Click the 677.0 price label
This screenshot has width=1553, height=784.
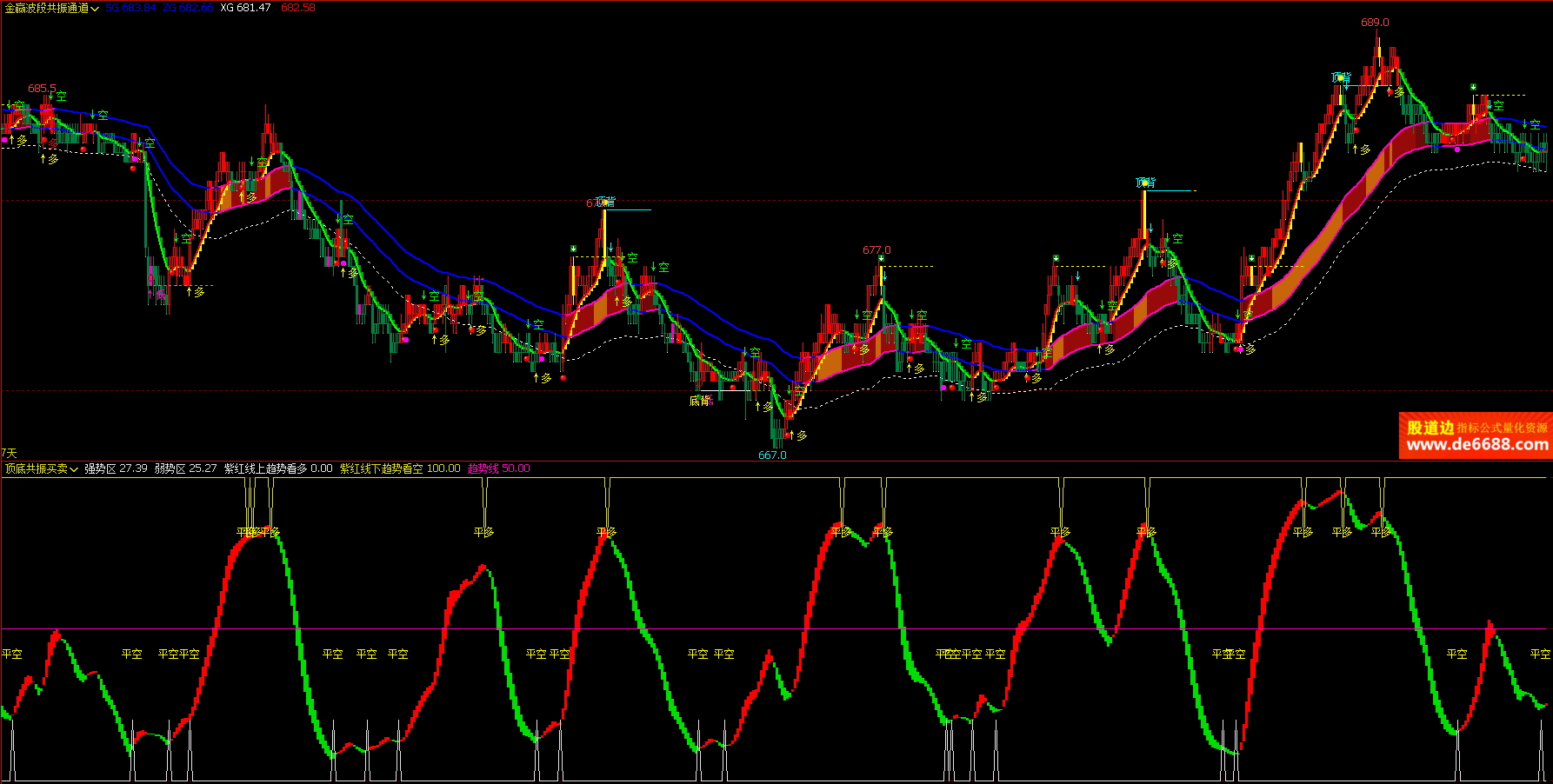pyautogui.click(x=876, y=250)
